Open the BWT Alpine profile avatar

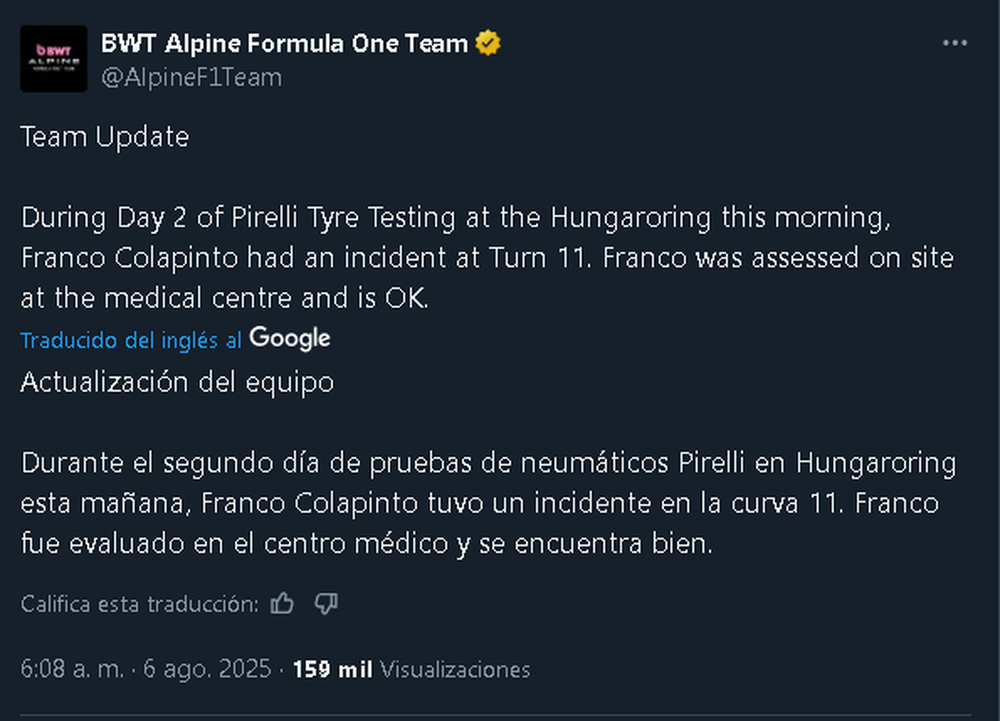point(54,59)
